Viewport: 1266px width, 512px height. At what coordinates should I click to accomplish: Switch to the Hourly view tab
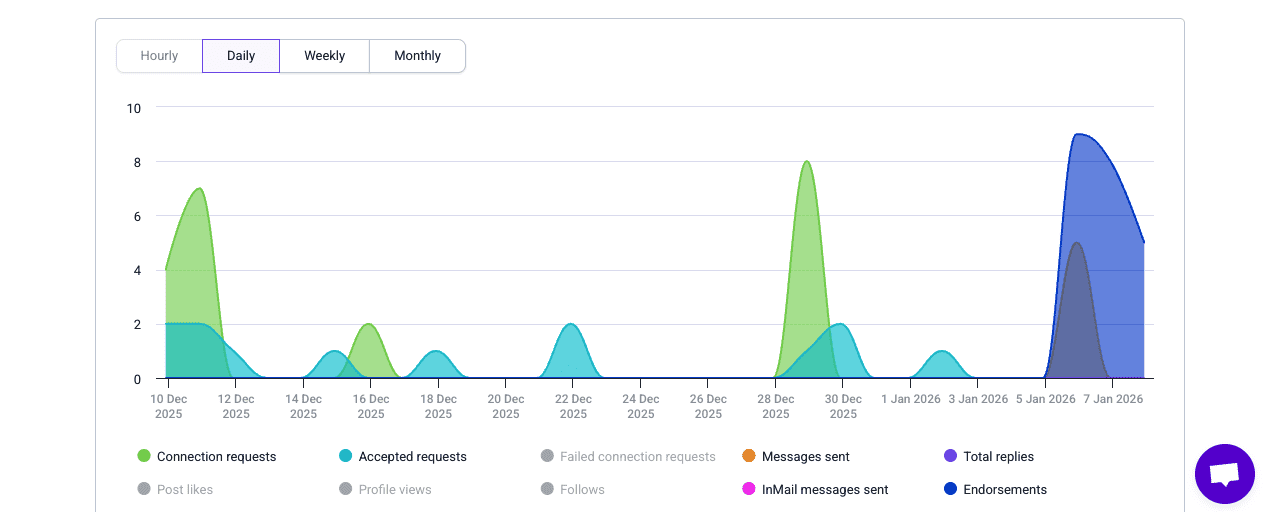(159, 56)
